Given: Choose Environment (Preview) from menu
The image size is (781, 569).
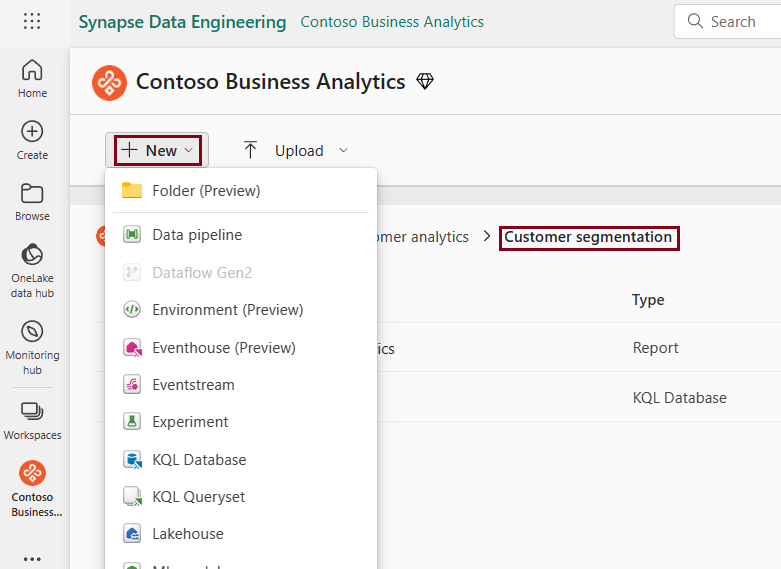Looking at the screenshot, I should [241, 310].
